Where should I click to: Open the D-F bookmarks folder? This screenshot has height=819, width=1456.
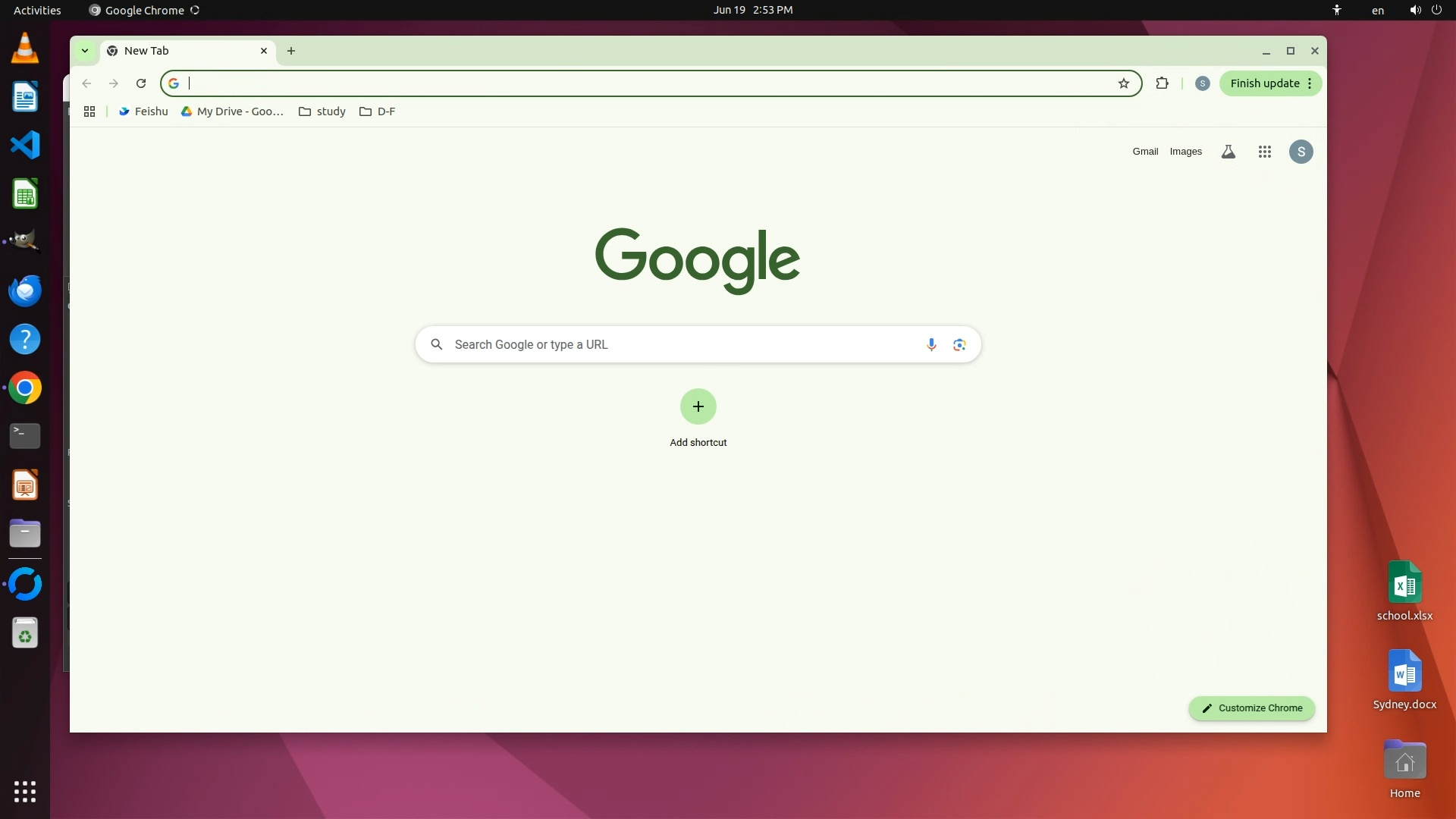pos(378,111)
